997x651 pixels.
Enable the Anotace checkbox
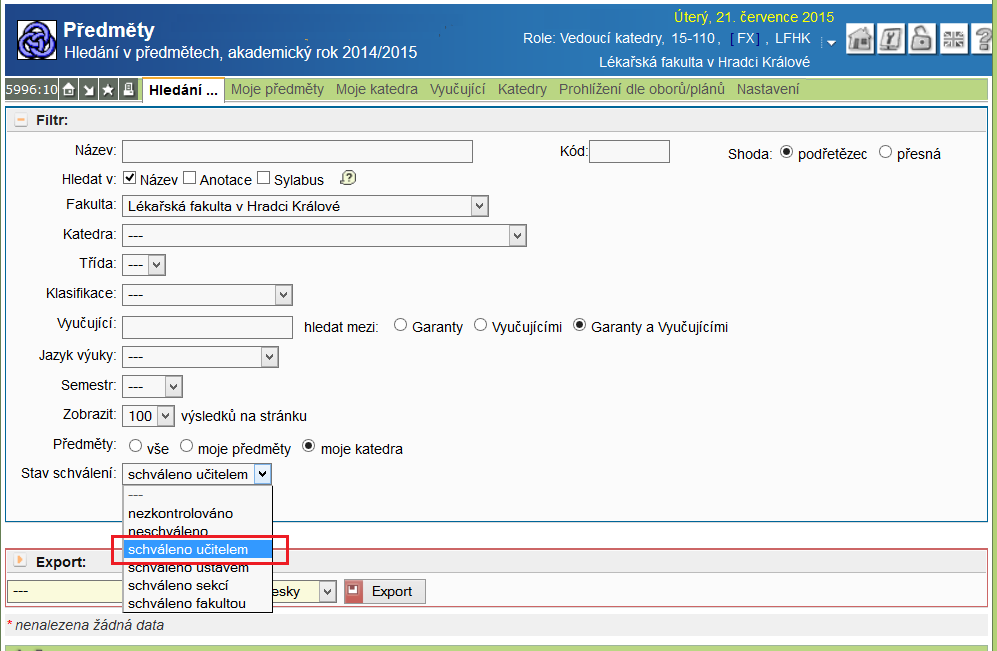tap(189, 179)
